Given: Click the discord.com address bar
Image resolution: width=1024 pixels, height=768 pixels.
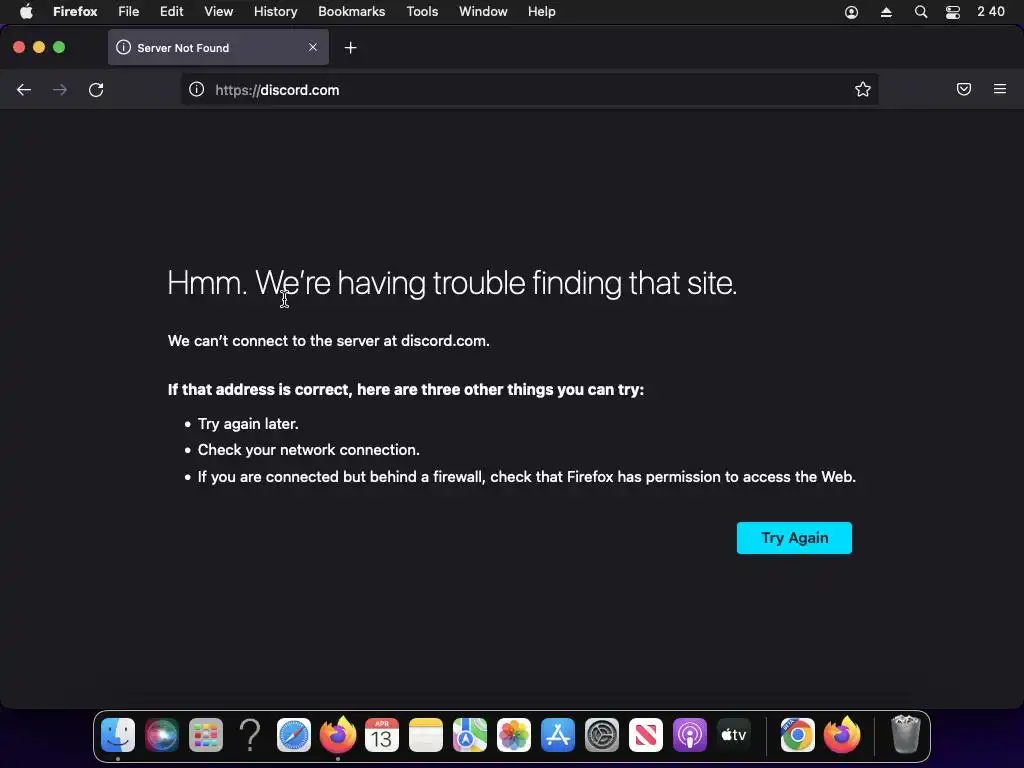Looking at the screenshot, I should tap(529, 89).
